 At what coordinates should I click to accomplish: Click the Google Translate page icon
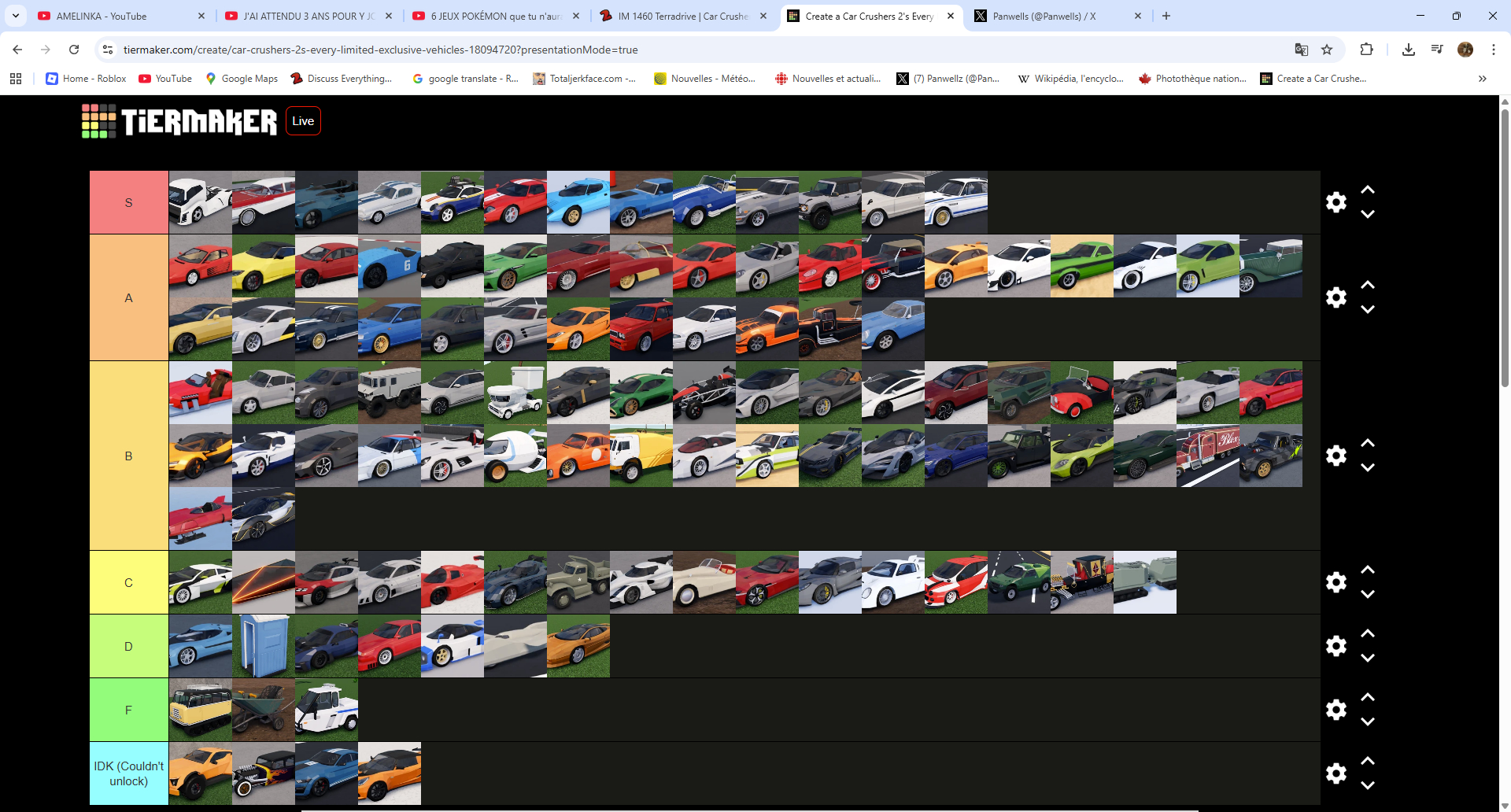[x=1302, y=50]
